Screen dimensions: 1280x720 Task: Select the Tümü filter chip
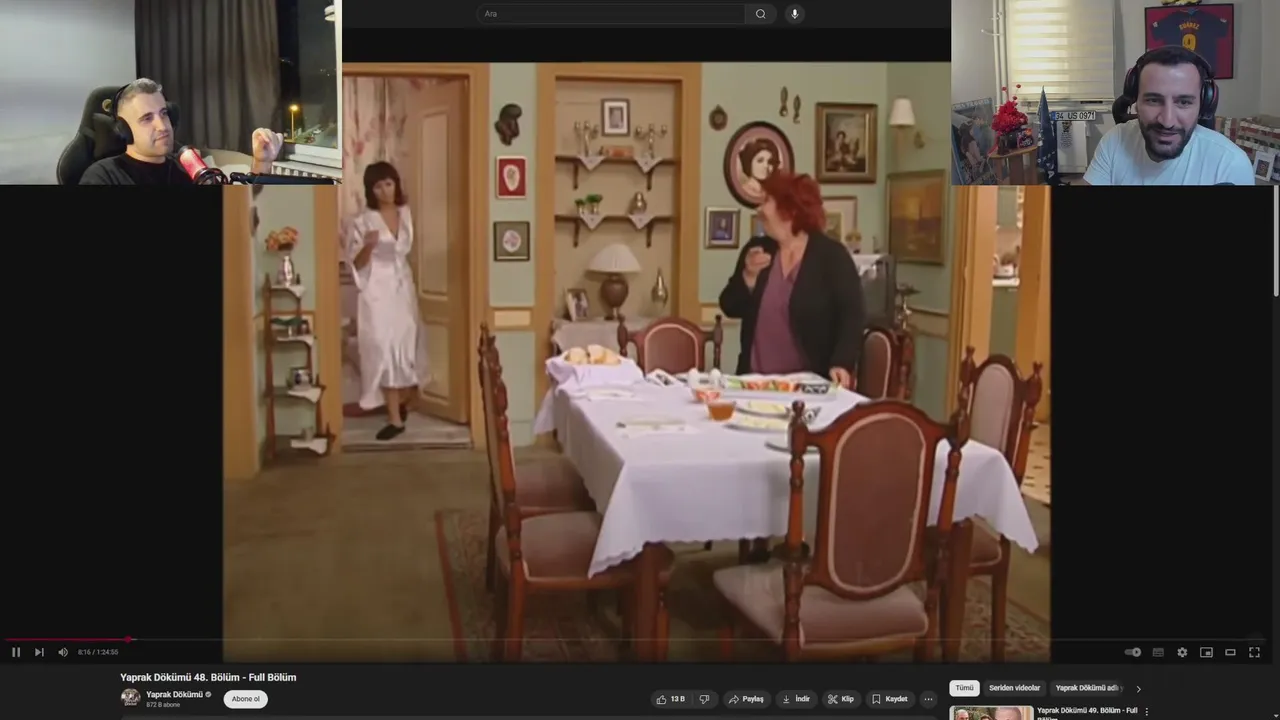coord(964,688)
